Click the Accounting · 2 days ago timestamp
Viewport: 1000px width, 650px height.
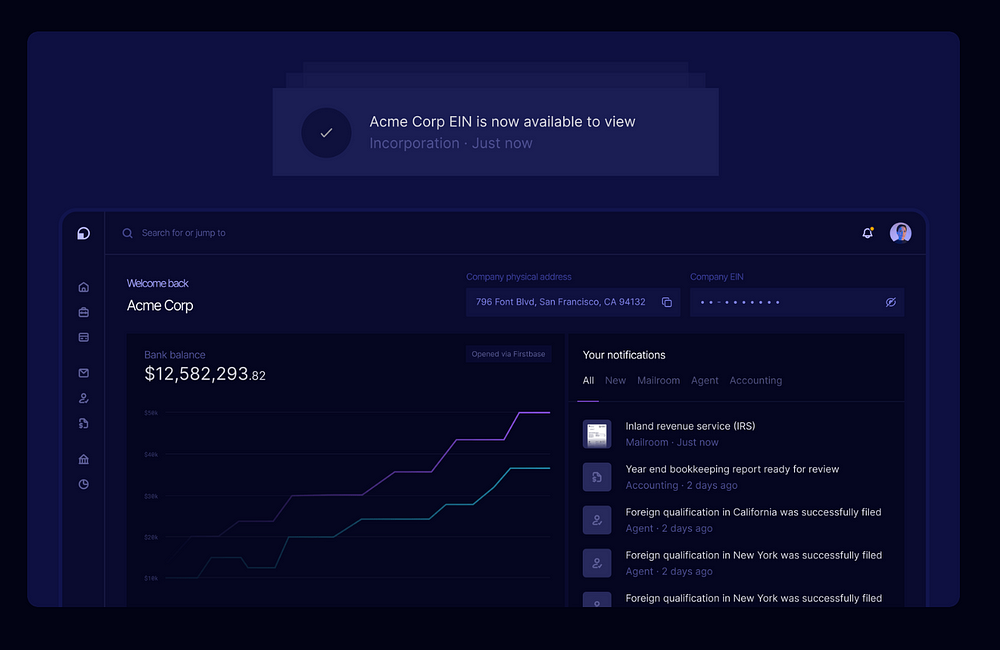pyautogui.click(x=681, y=485)
